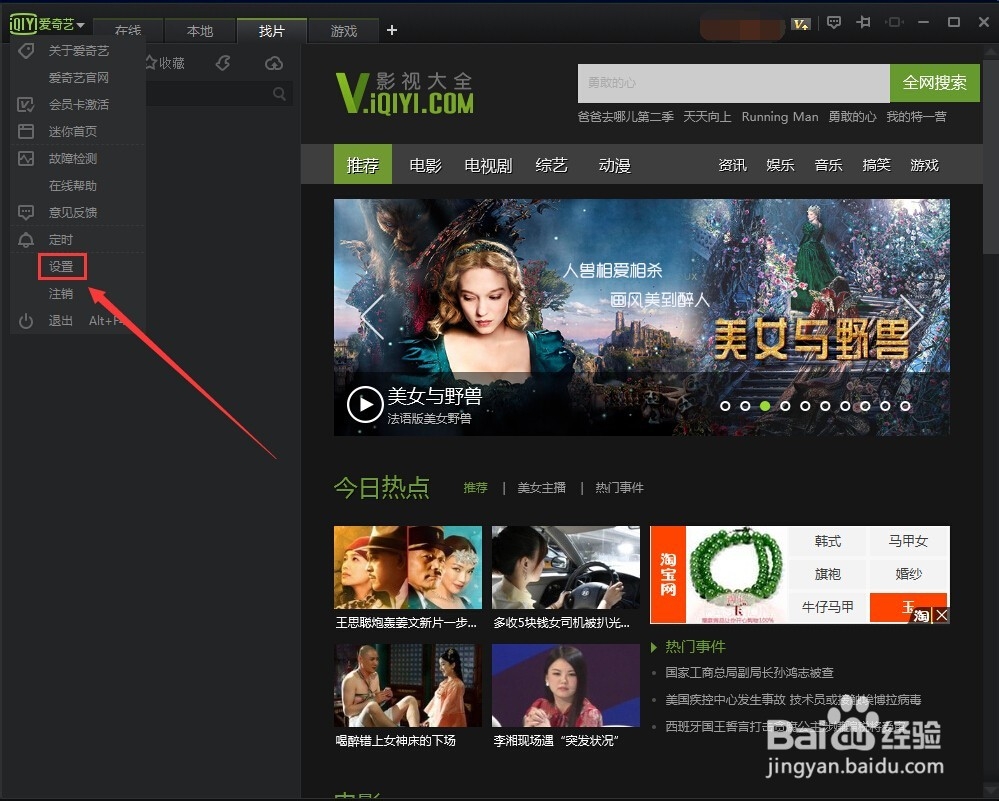Open the 李湘现场遇突发状况 thumbnail
This screenshot has width=999, height=801.
[x=566, y=685]
